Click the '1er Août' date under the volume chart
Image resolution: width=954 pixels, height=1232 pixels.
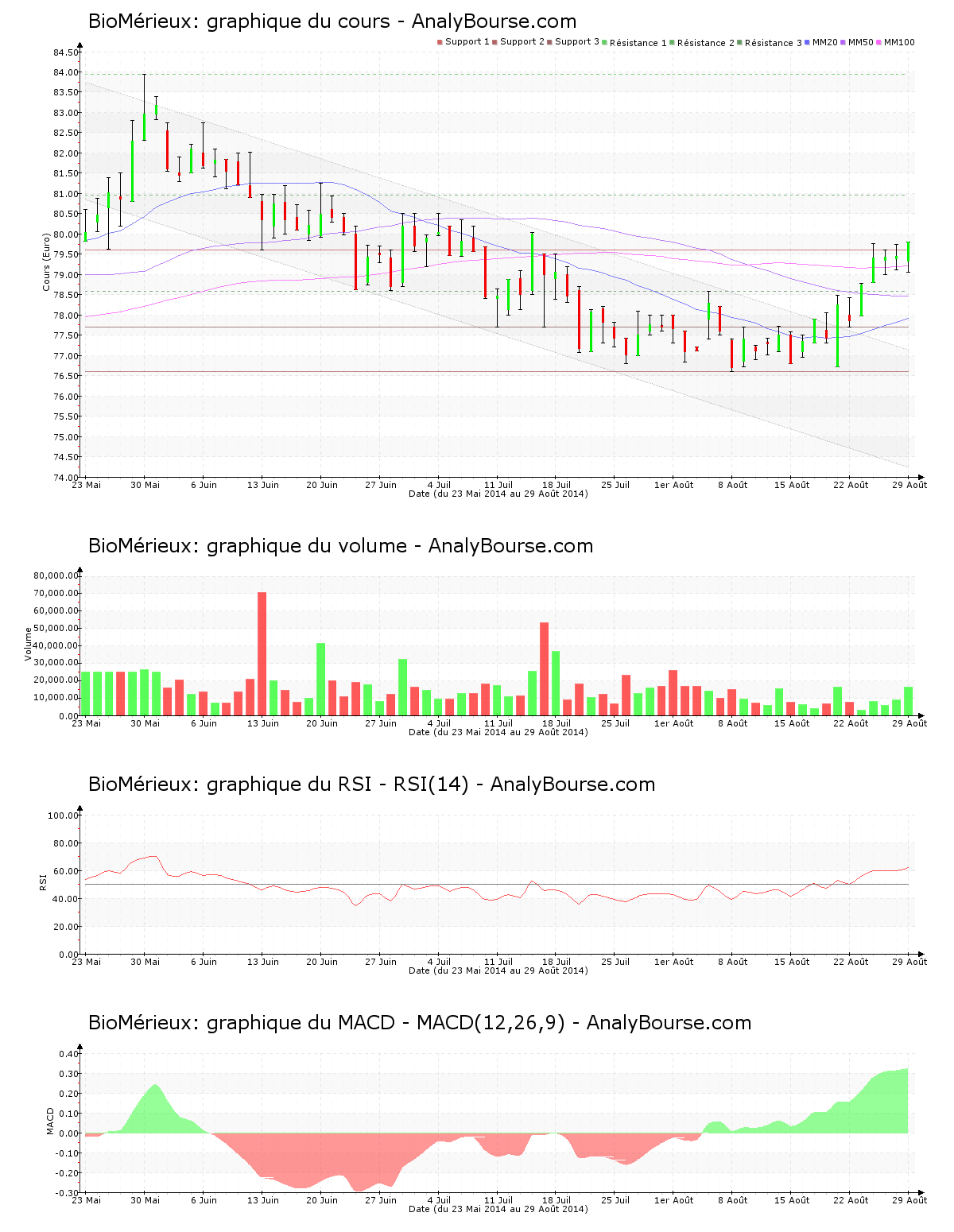click(673, 723)
